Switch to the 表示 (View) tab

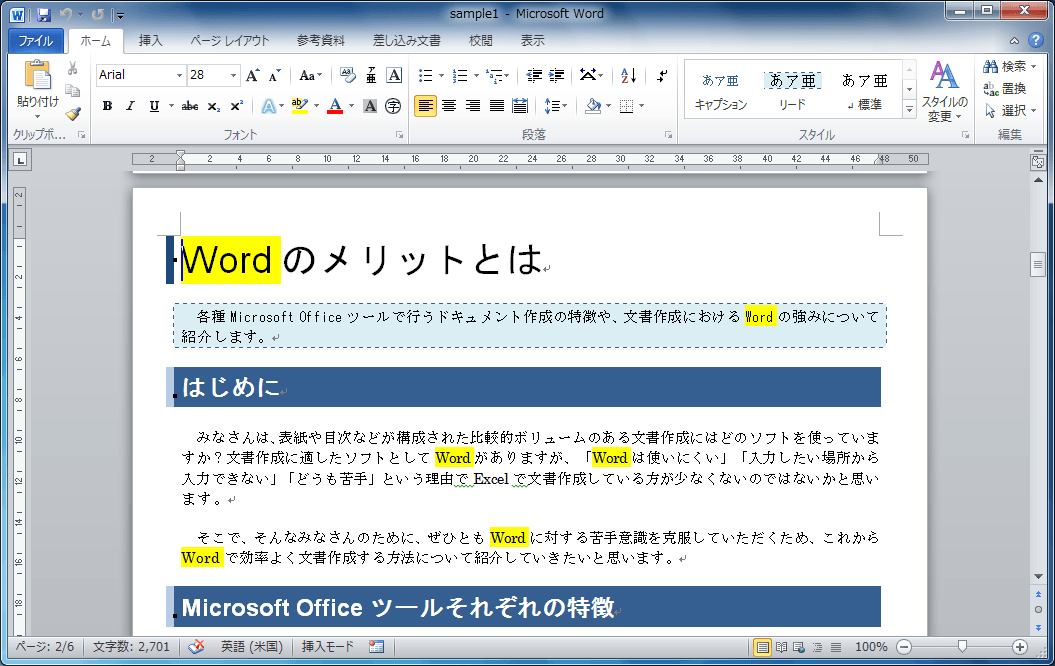click(532, 41)
